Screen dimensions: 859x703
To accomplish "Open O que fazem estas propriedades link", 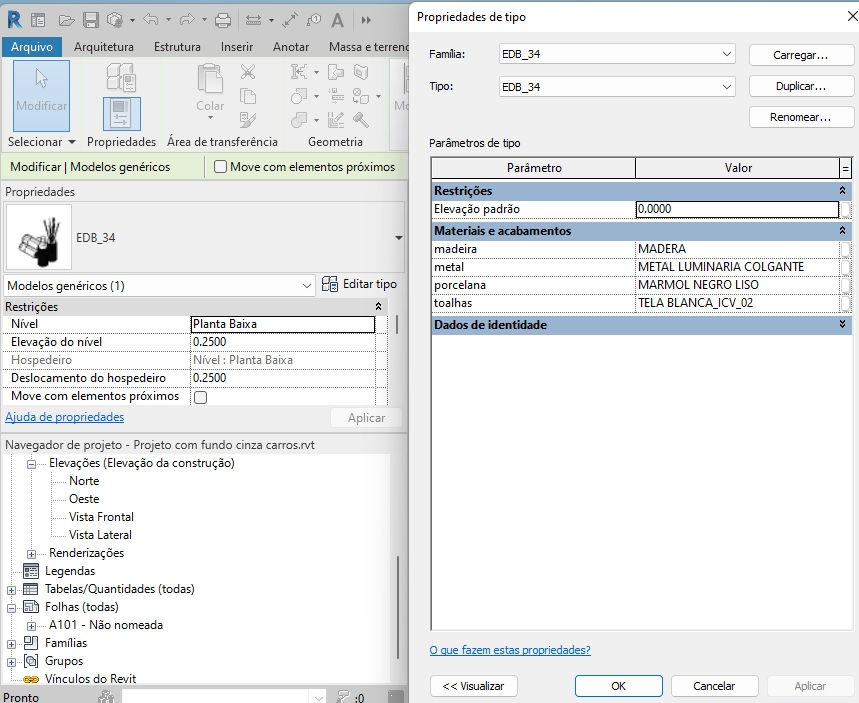I will (510, 650).
